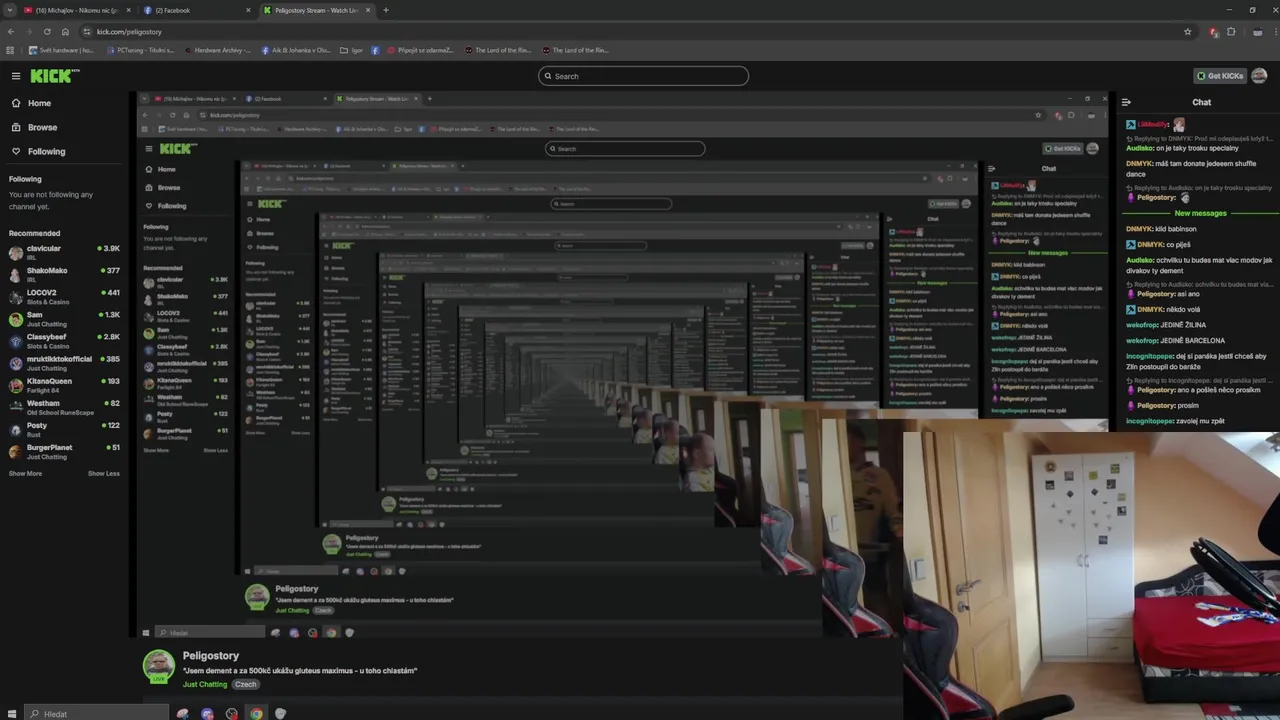Image resolution: width=1280 pixels, height=720 pixels.
Task: Click chat message 'někdo volá'
Action: pyautogui.click(x=1184, y=310)
